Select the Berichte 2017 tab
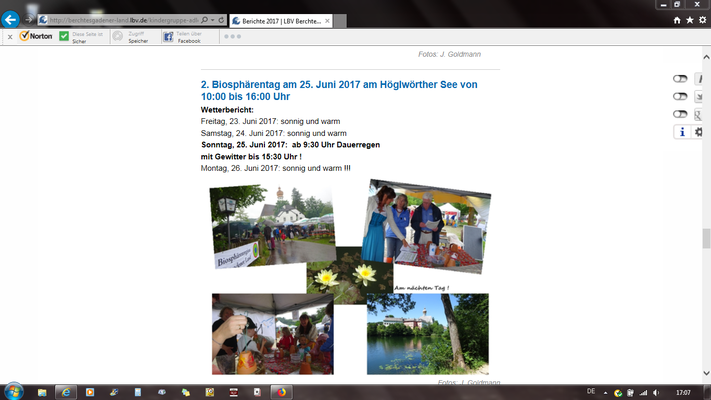 (x=281, y=21)
